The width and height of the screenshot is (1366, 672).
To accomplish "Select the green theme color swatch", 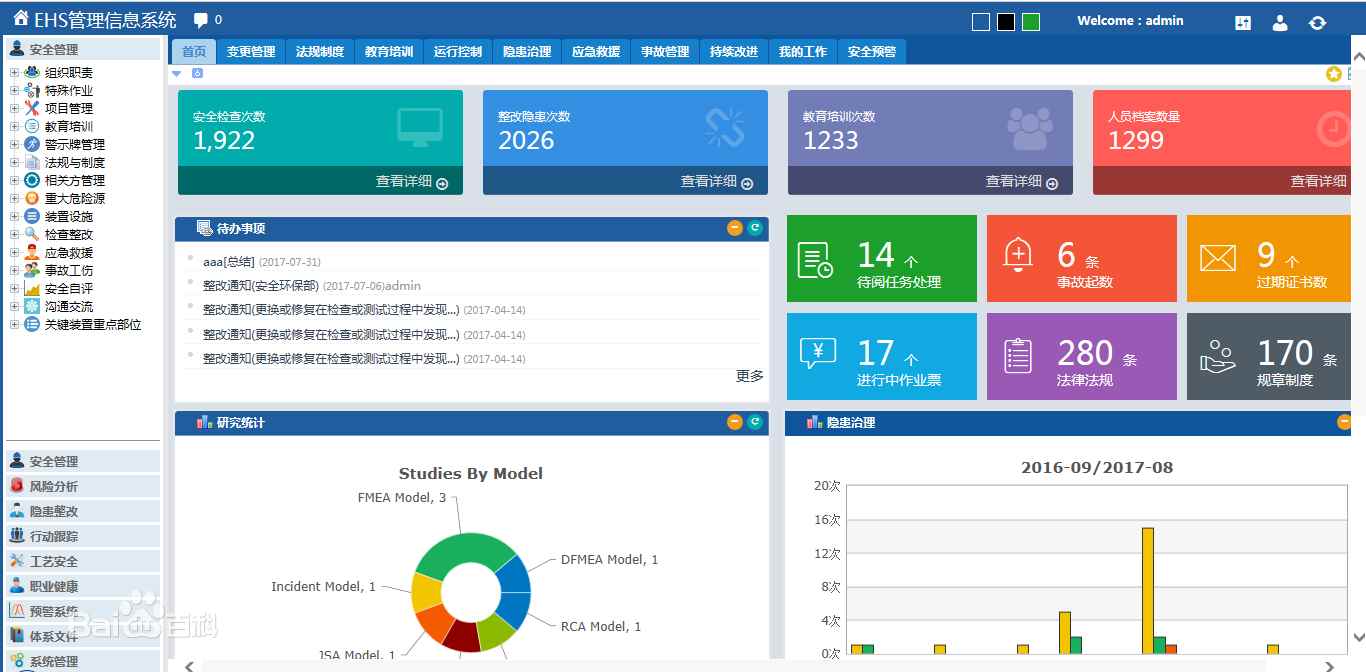I will (x=1031, y=22).
